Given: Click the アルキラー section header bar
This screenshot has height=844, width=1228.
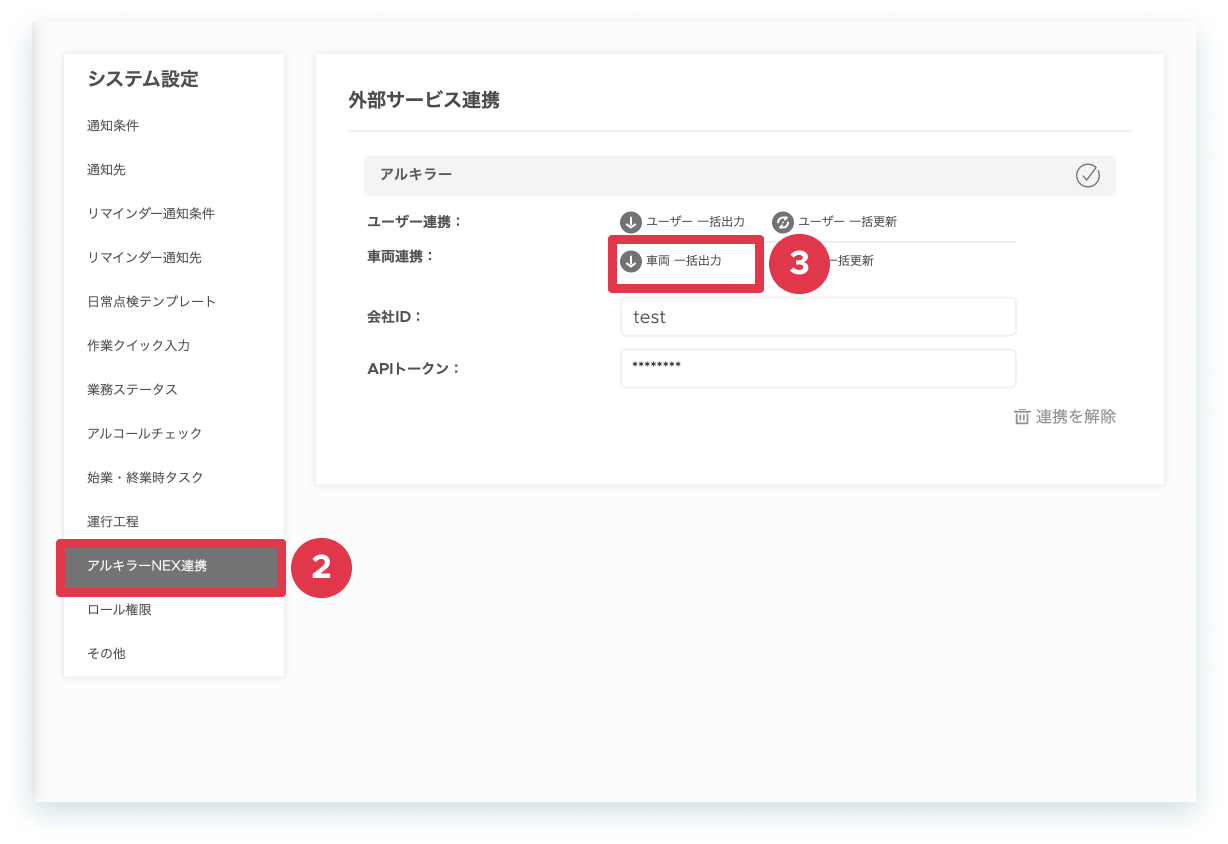Looking at the screenshot, I should point(740,175).
